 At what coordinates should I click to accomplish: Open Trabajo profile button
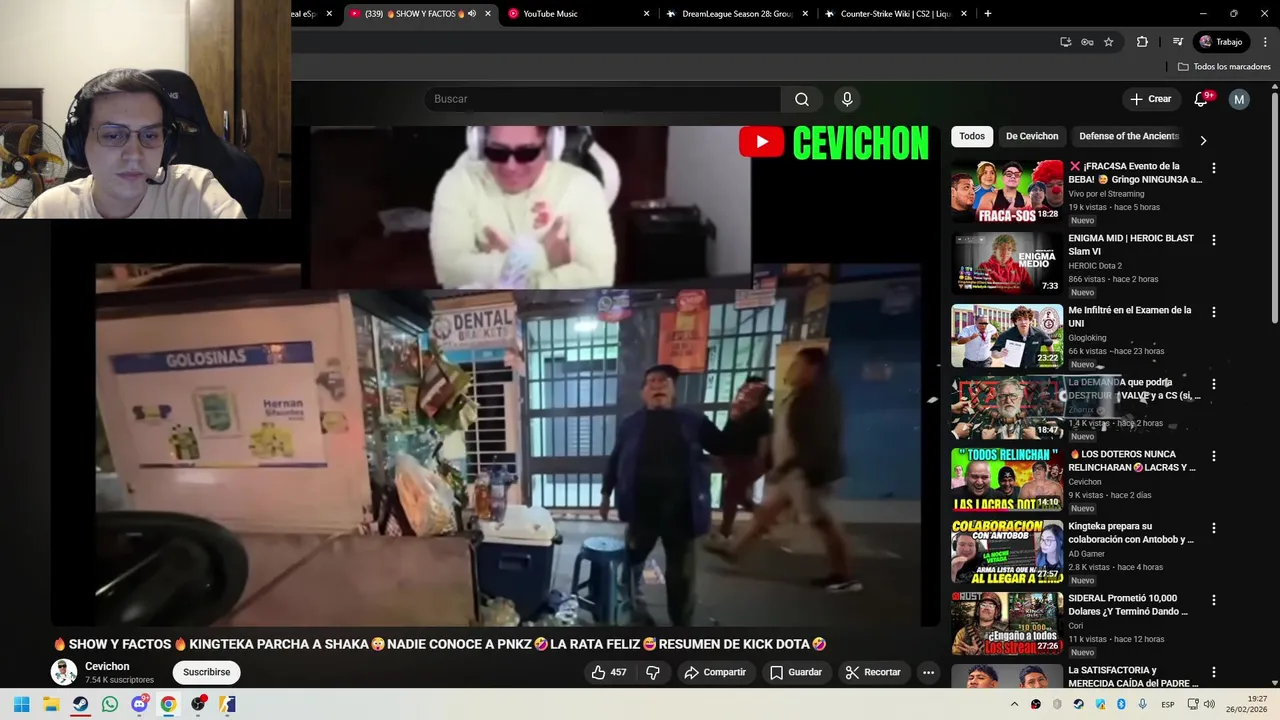(1222, 42)
